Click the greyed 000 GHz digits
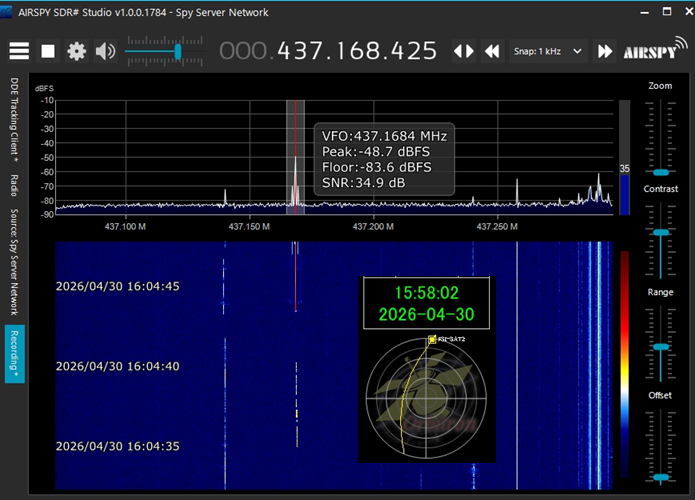The image size is (695, 500). [243, 51]
